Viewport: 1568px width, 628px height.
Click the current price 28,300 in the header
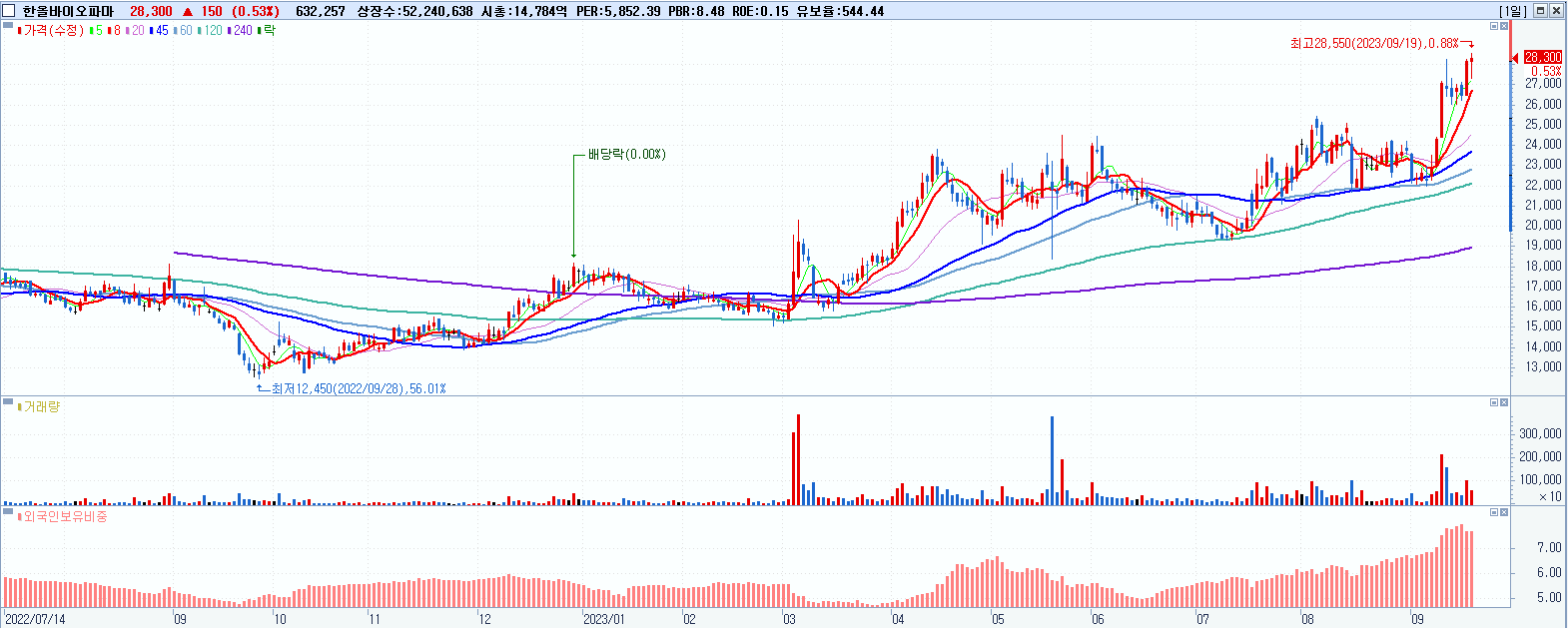[x=151, y=11]
